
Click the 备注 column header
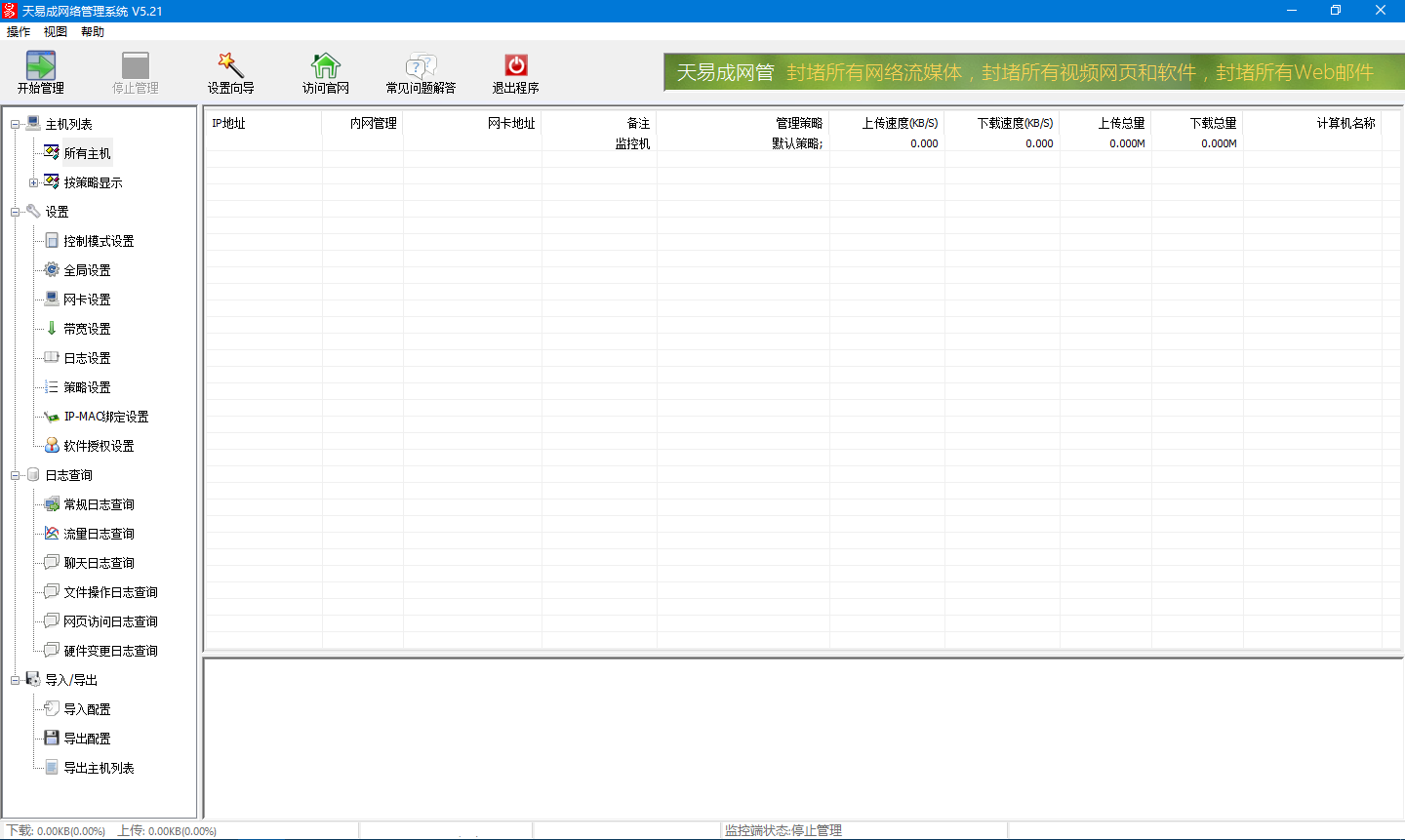pos(600,123)
